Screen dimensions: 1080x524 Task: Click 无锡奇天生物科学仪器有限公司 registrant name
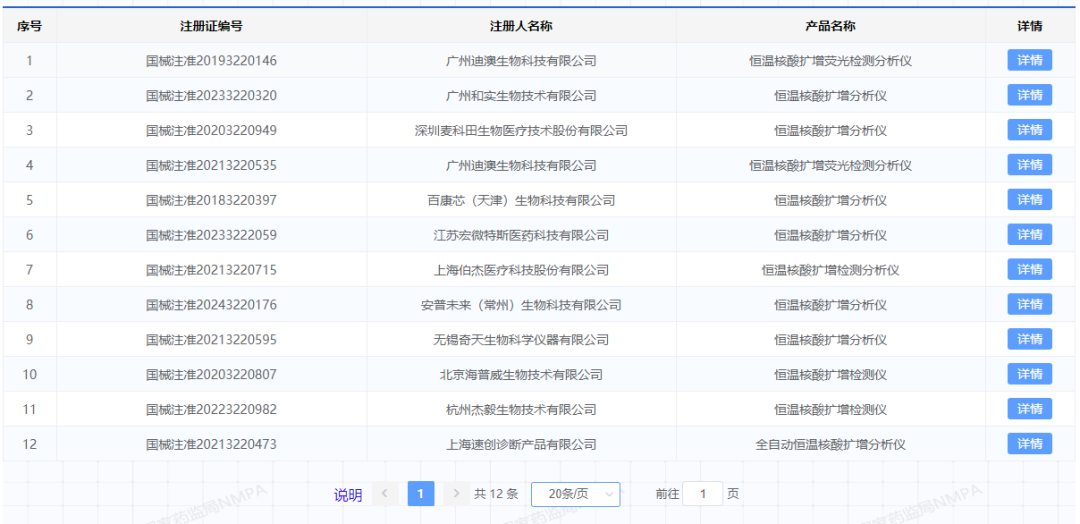click(x=521, y=339)
